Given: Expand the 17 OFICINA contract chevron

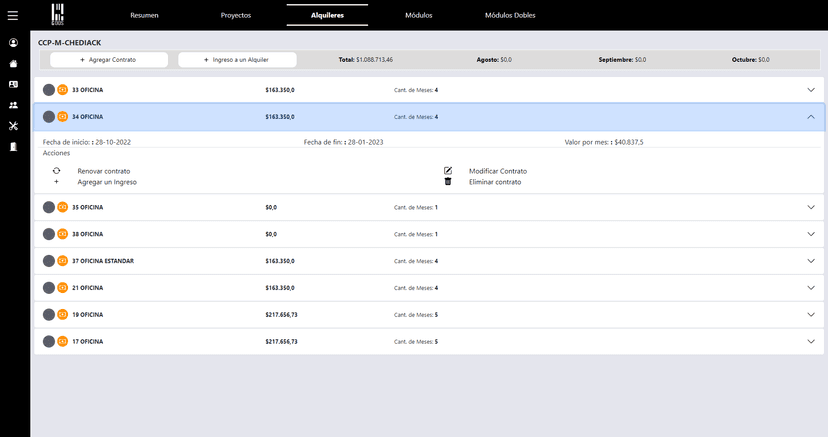Looking at the screenshot, I should pos(810,342).
